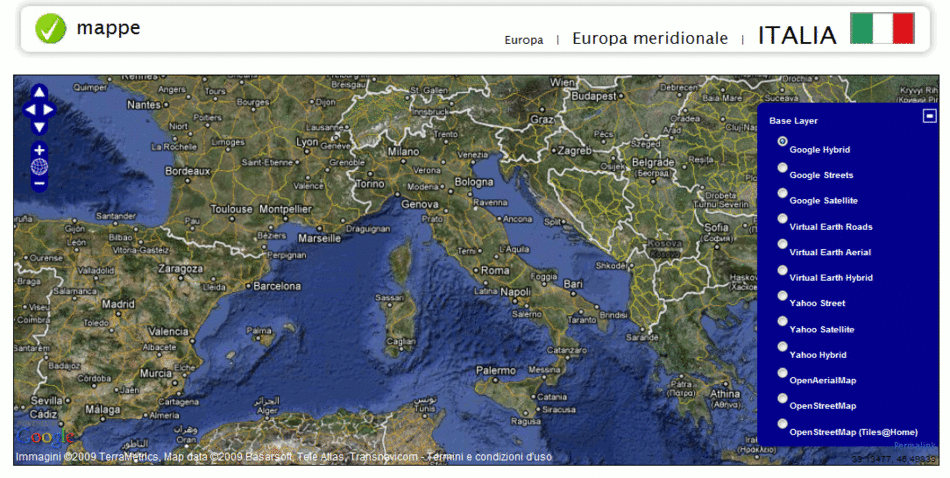The image size is (950, 478).
Task: Pan the map west with left arrow
Action: (x=30, y=110)
